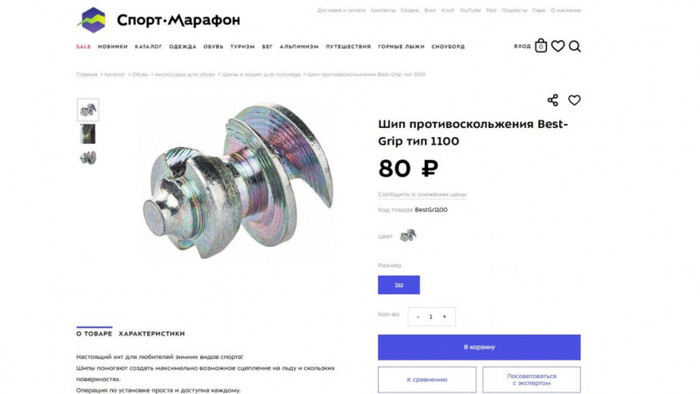700x394 pixels.
Task: Share this product via share icon
Action: click(x=553, y=100)
